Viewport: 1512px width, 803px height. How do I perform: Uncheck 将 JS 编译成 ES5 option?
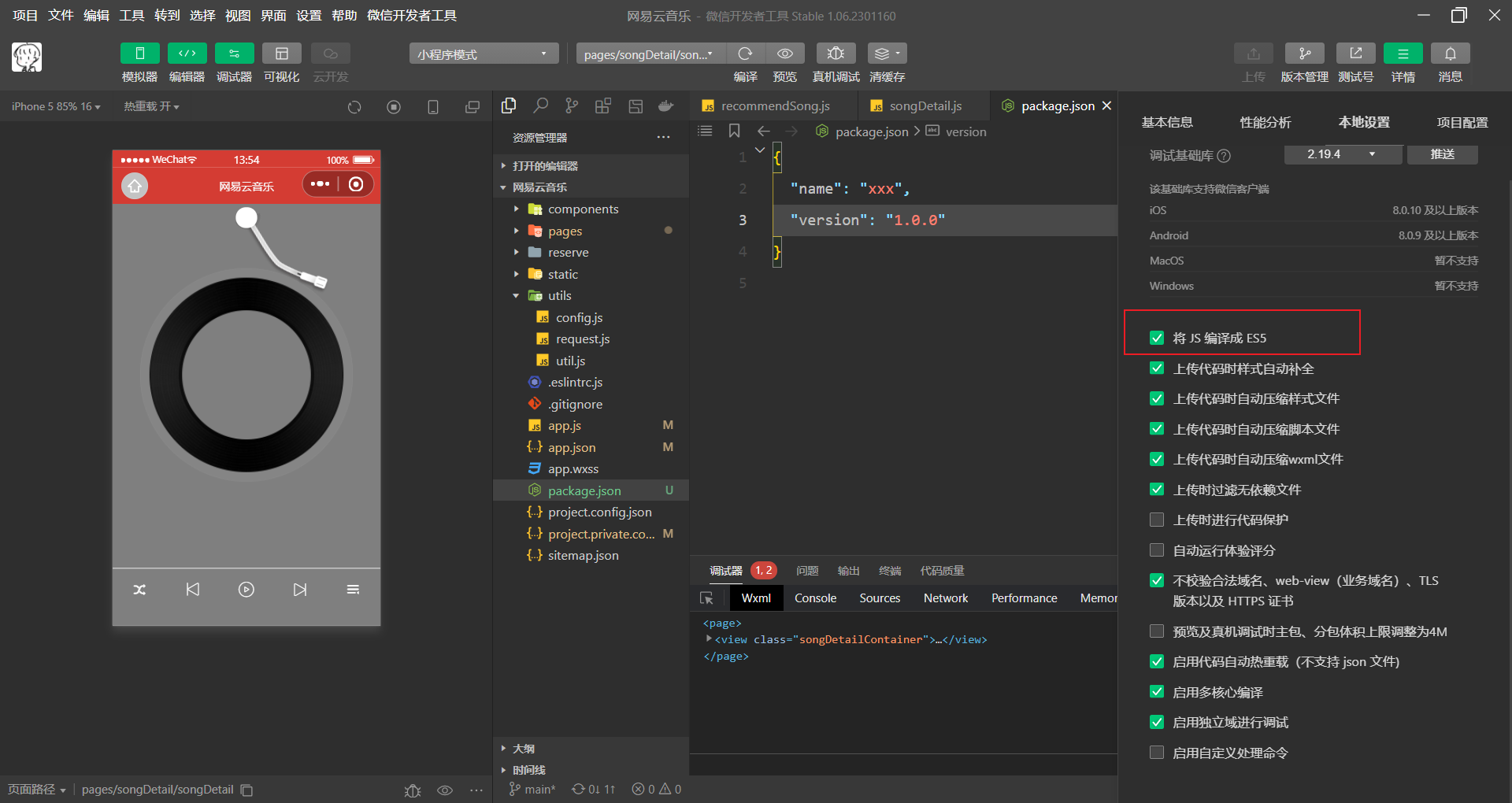click(1157, 338)
